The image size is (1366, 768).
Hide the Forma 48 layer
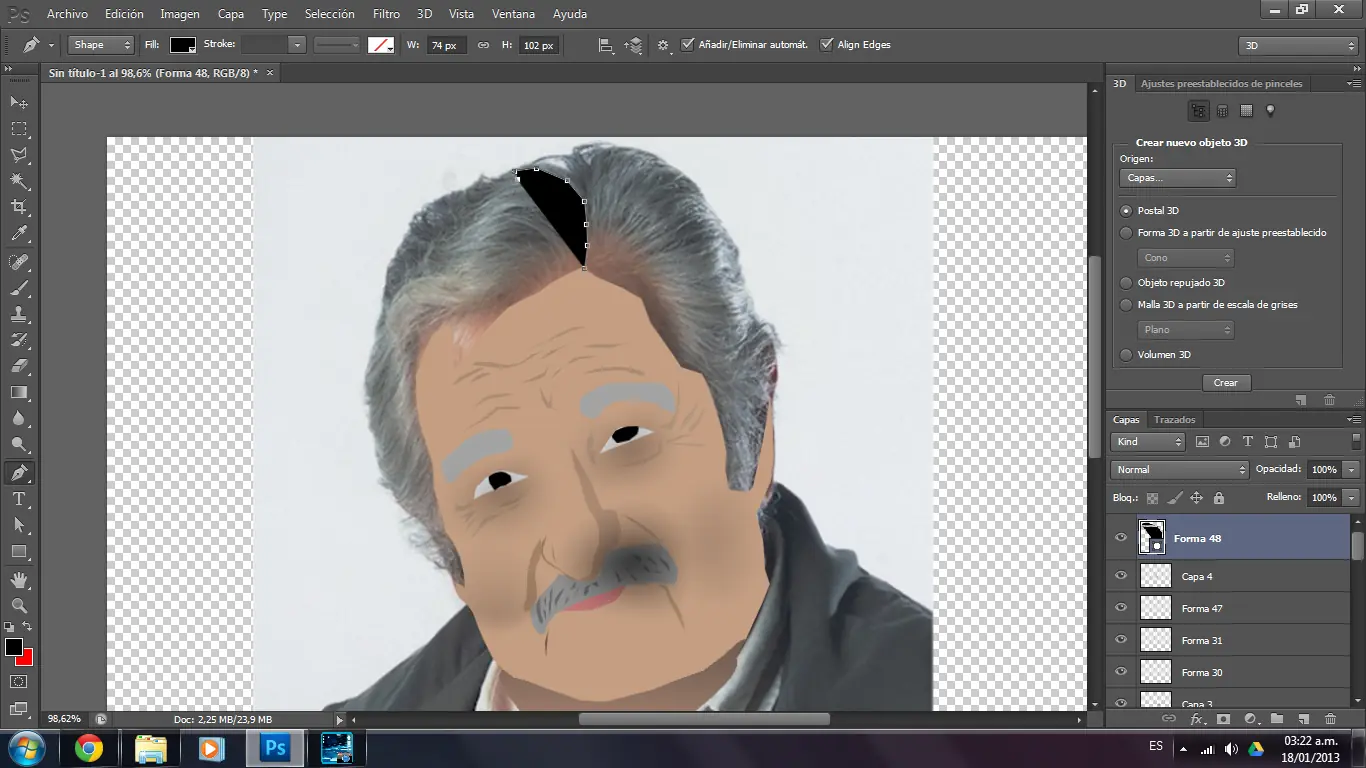tap(1121, 538)
